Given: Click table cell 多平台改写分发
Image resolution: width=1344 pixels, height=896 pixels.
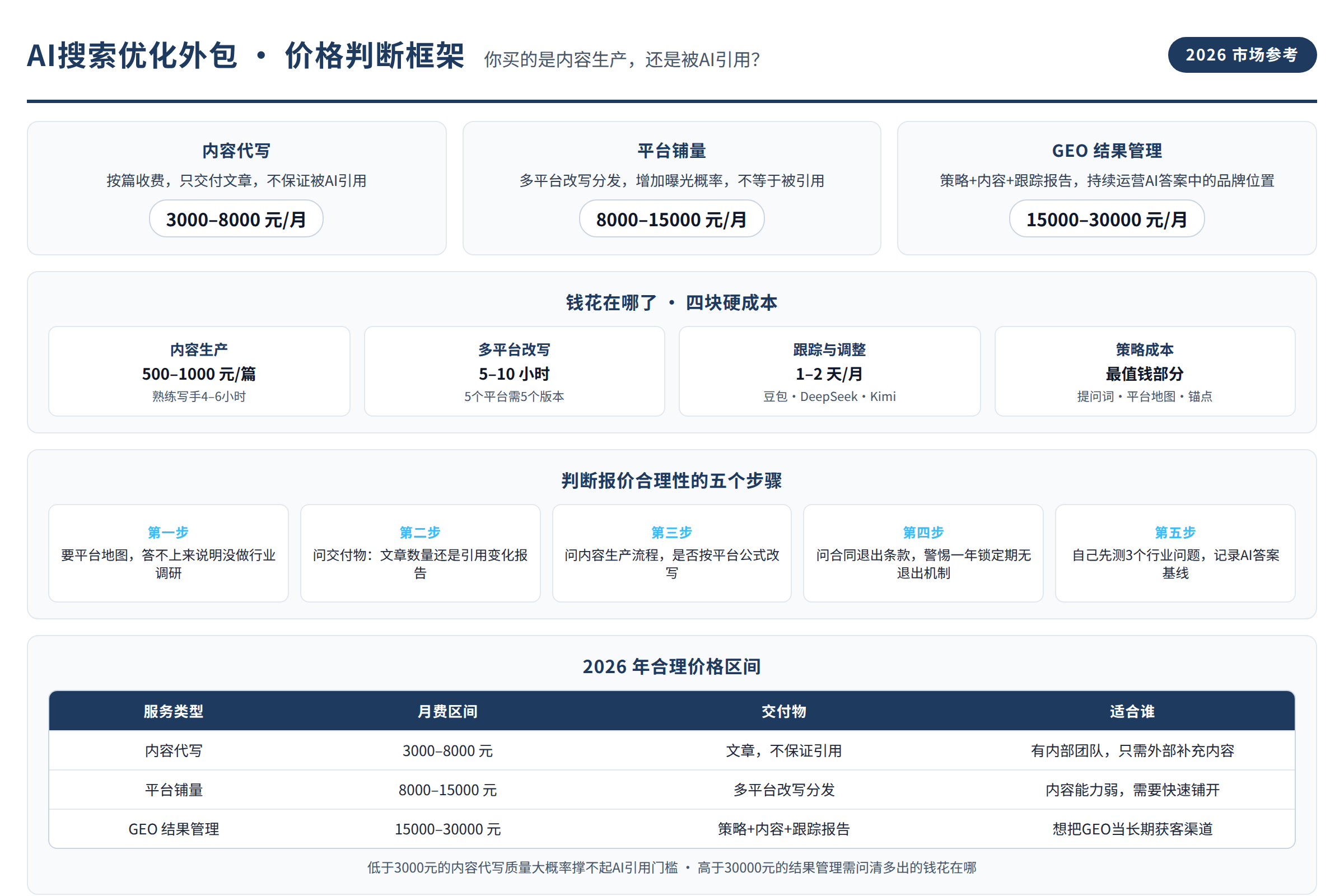Looking at the screenshot, I should 783,790.
